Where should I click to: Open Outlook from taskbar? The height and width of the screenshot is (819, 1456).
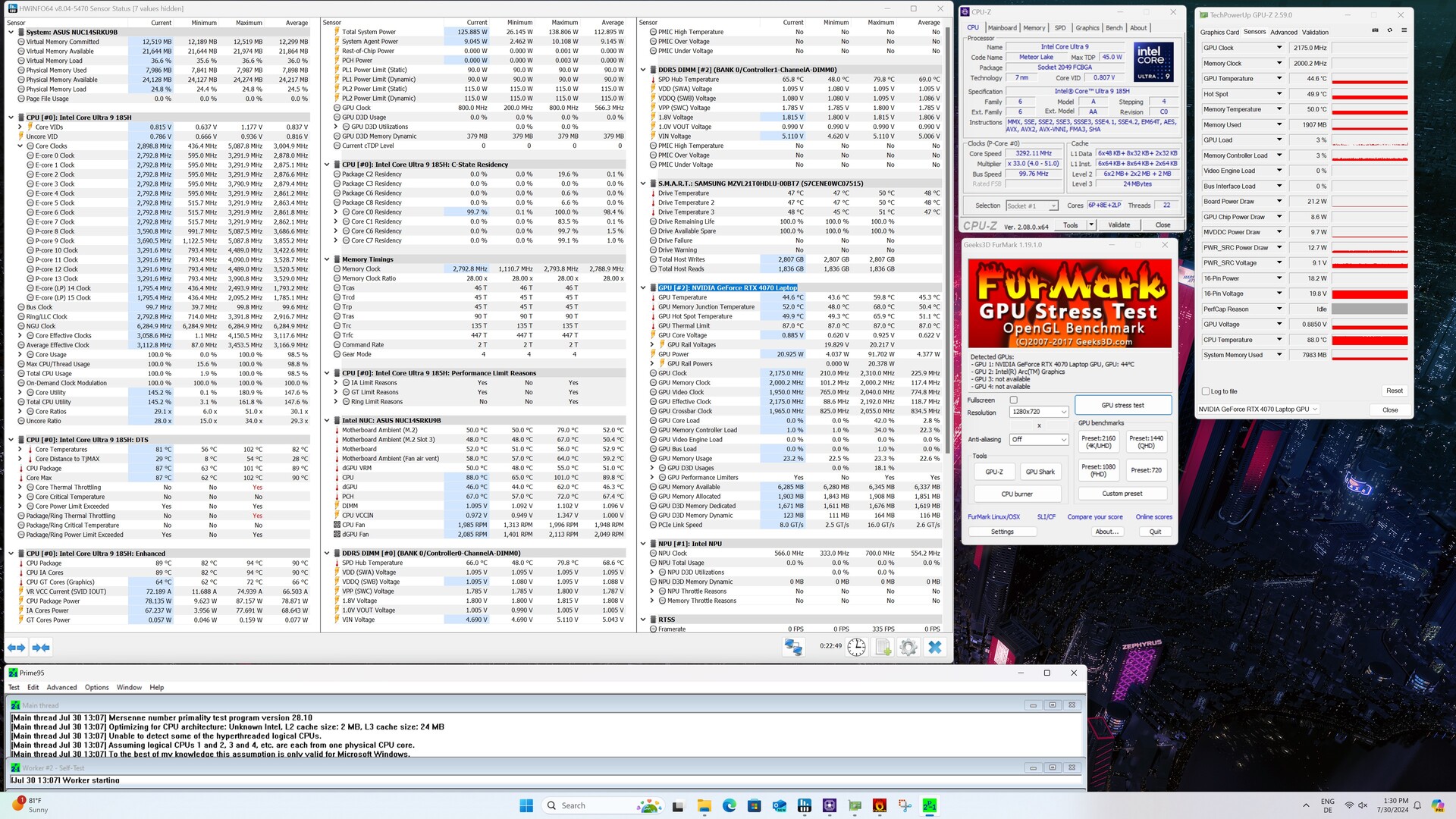click(x=780, y=805)
